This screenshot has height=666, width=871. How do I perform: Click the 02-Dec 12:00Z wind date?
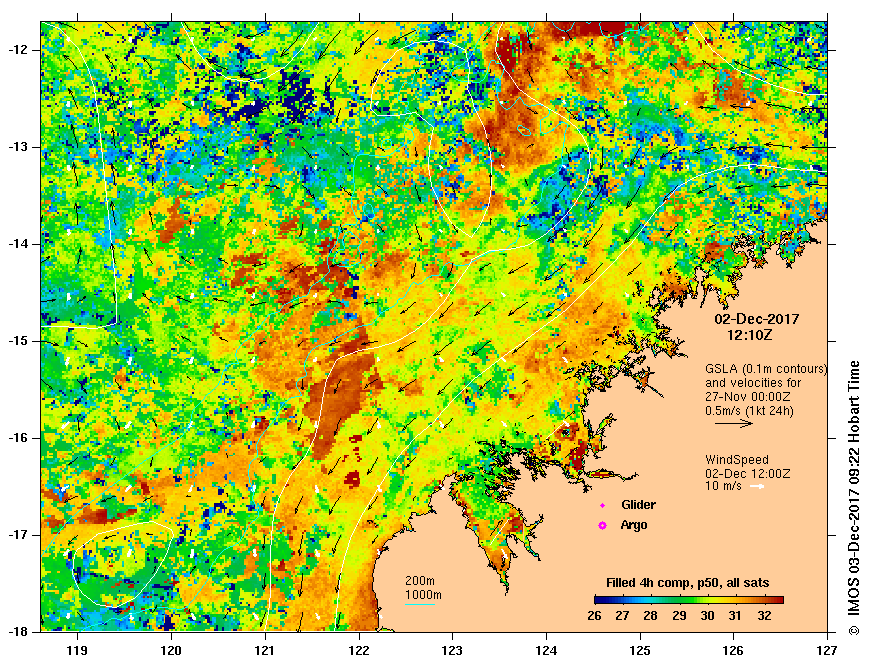pos(748,474)
